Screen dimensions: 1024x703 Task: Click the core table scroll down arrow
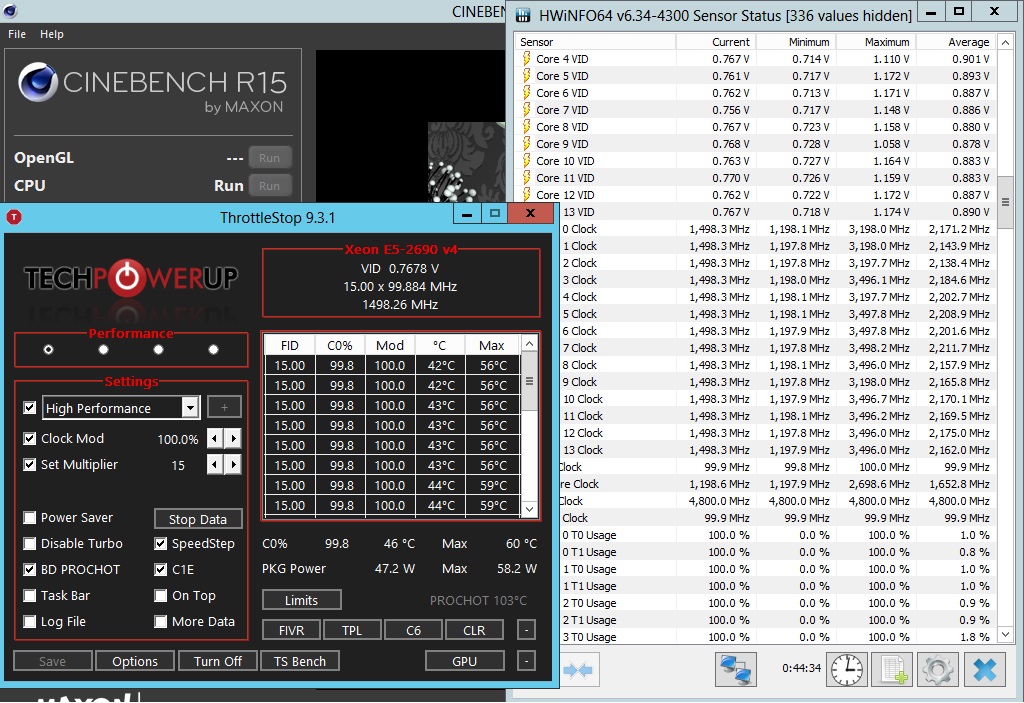[x=530, y=509]
